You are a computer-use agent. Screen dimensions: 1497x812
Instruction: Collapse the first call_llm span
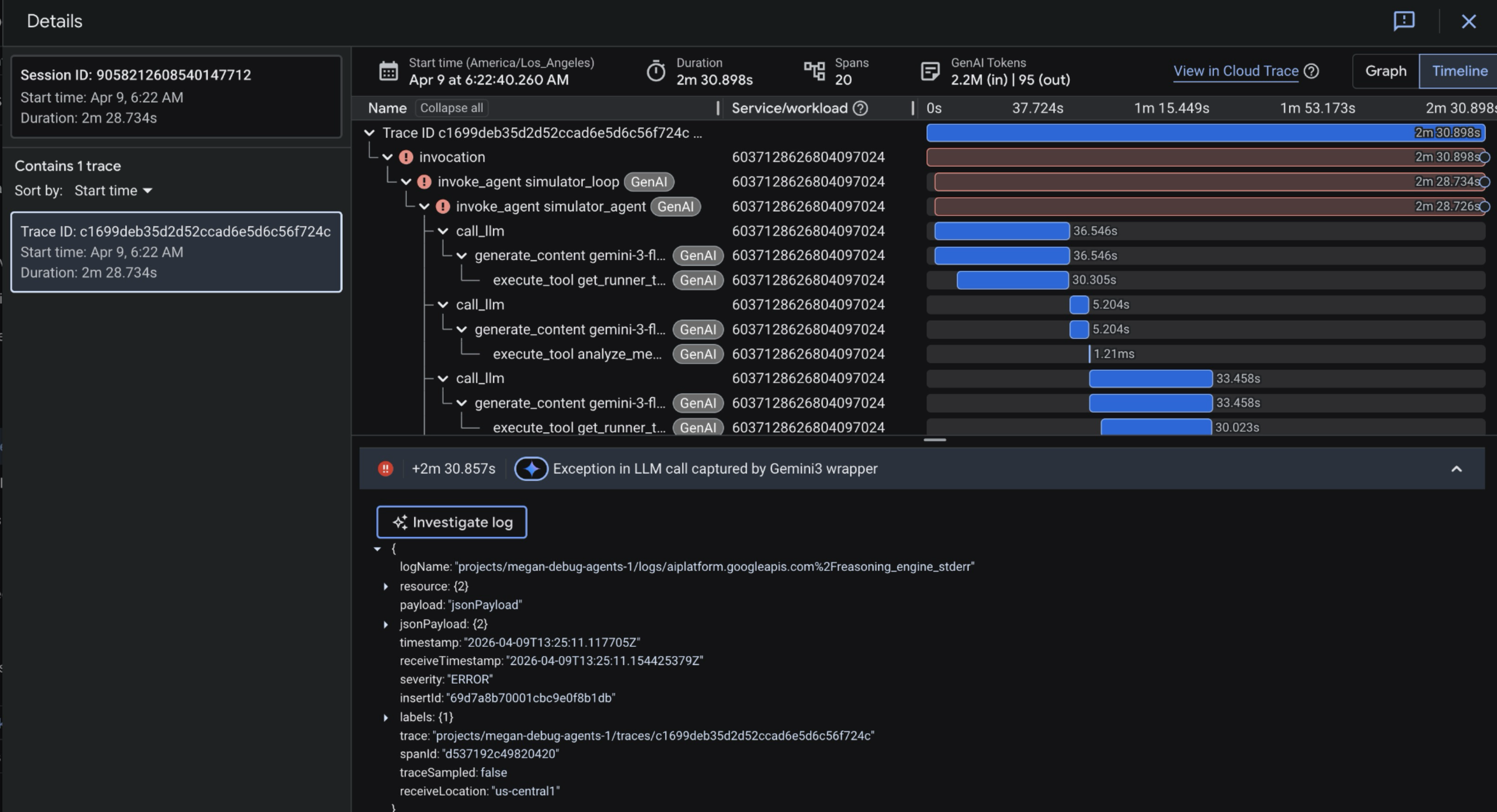[x=443, y=231]
